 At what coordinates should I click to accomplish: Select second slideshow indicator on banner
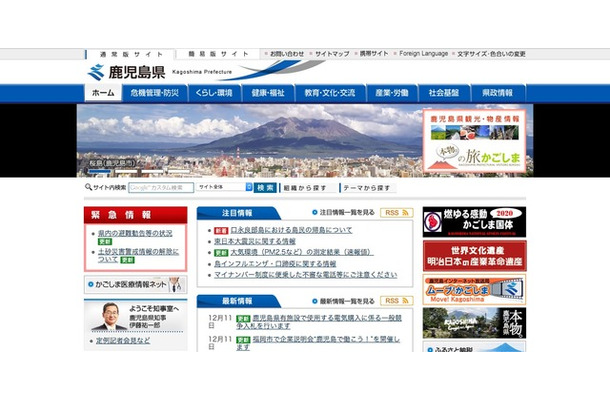[126, 171]
